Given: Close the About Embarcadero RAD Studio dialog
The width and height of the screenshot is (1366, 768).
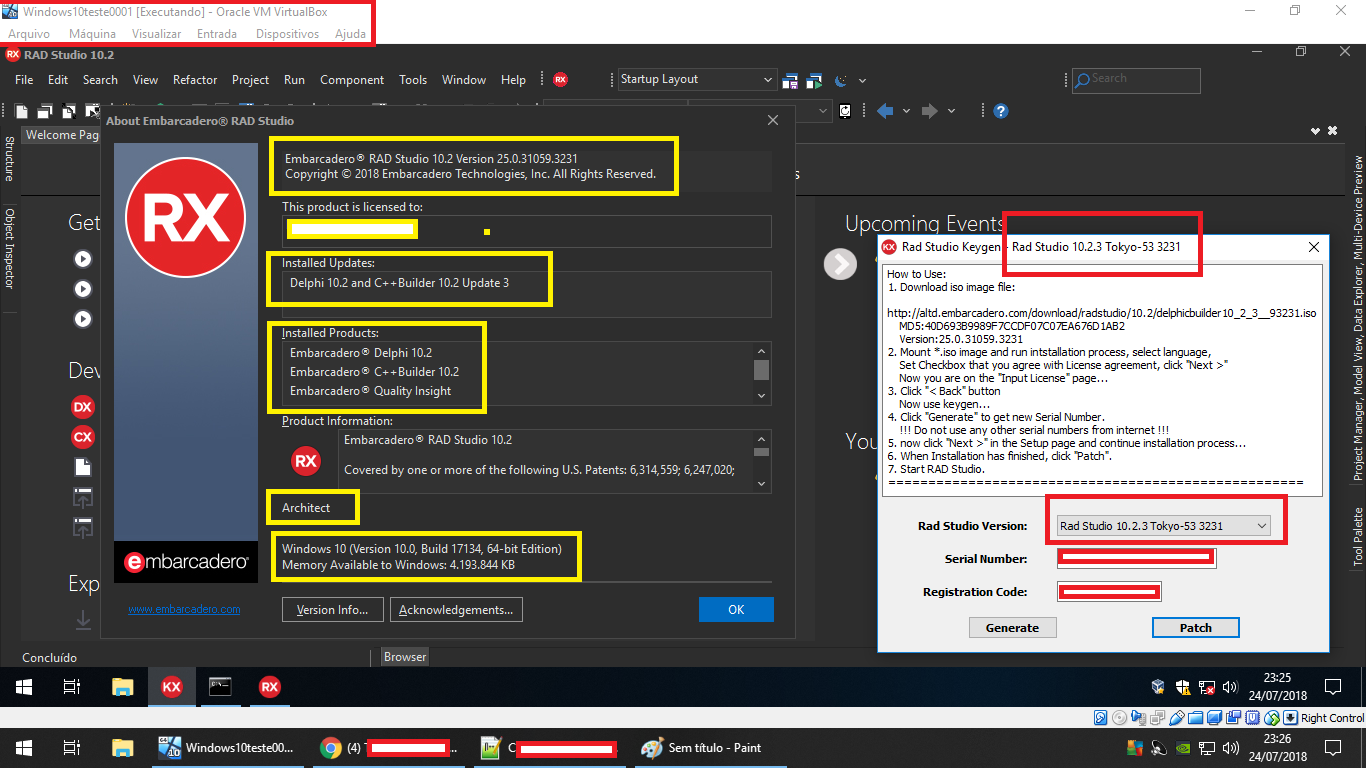Looking at the screenshot, I should pyautogui.click(x=773, y=120).
